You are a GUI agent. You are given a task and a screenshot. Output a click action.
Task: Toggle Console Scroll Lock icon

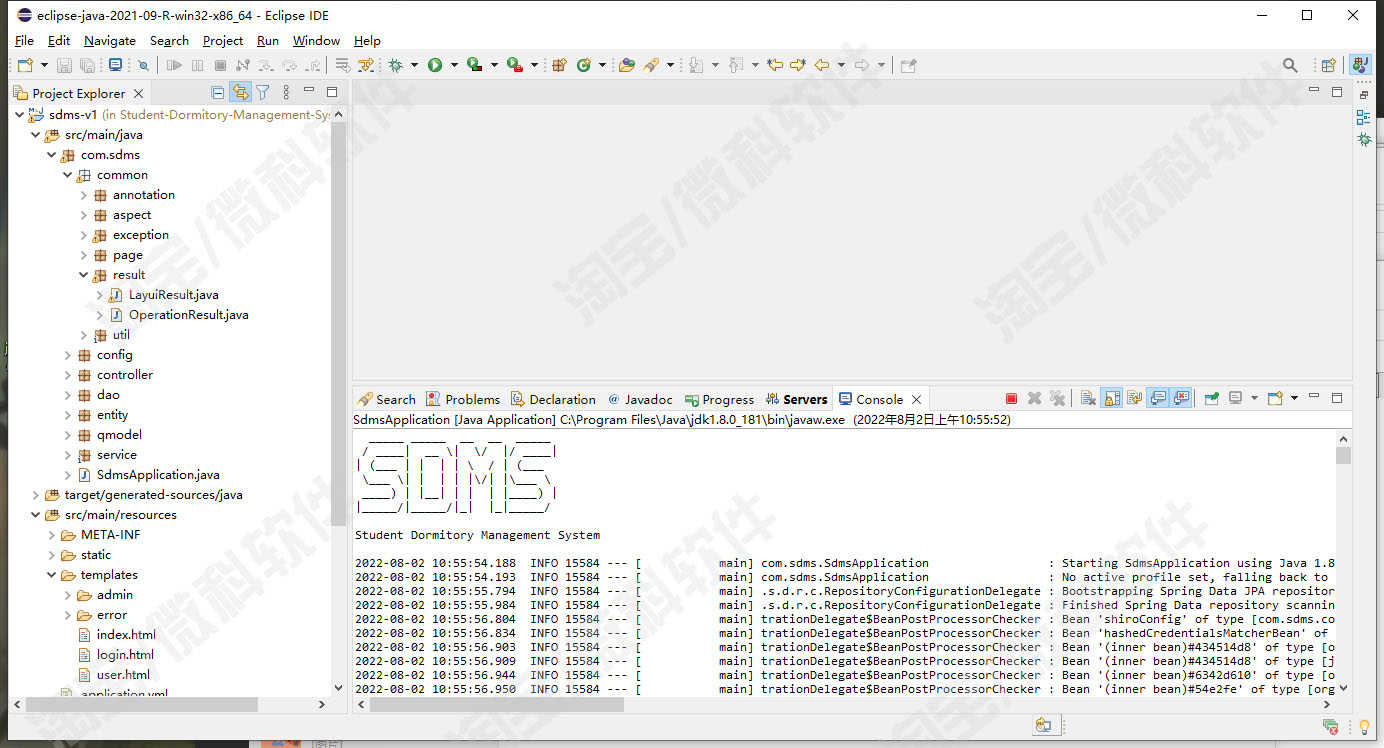tap(1111, 398)
